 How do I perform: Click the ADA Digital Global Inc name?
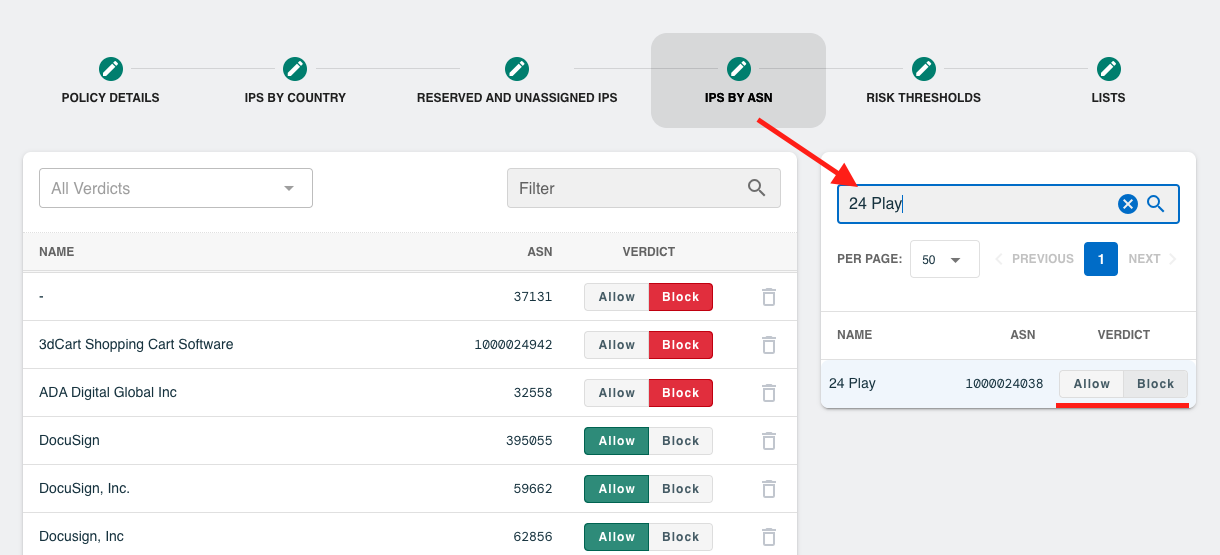108,392
